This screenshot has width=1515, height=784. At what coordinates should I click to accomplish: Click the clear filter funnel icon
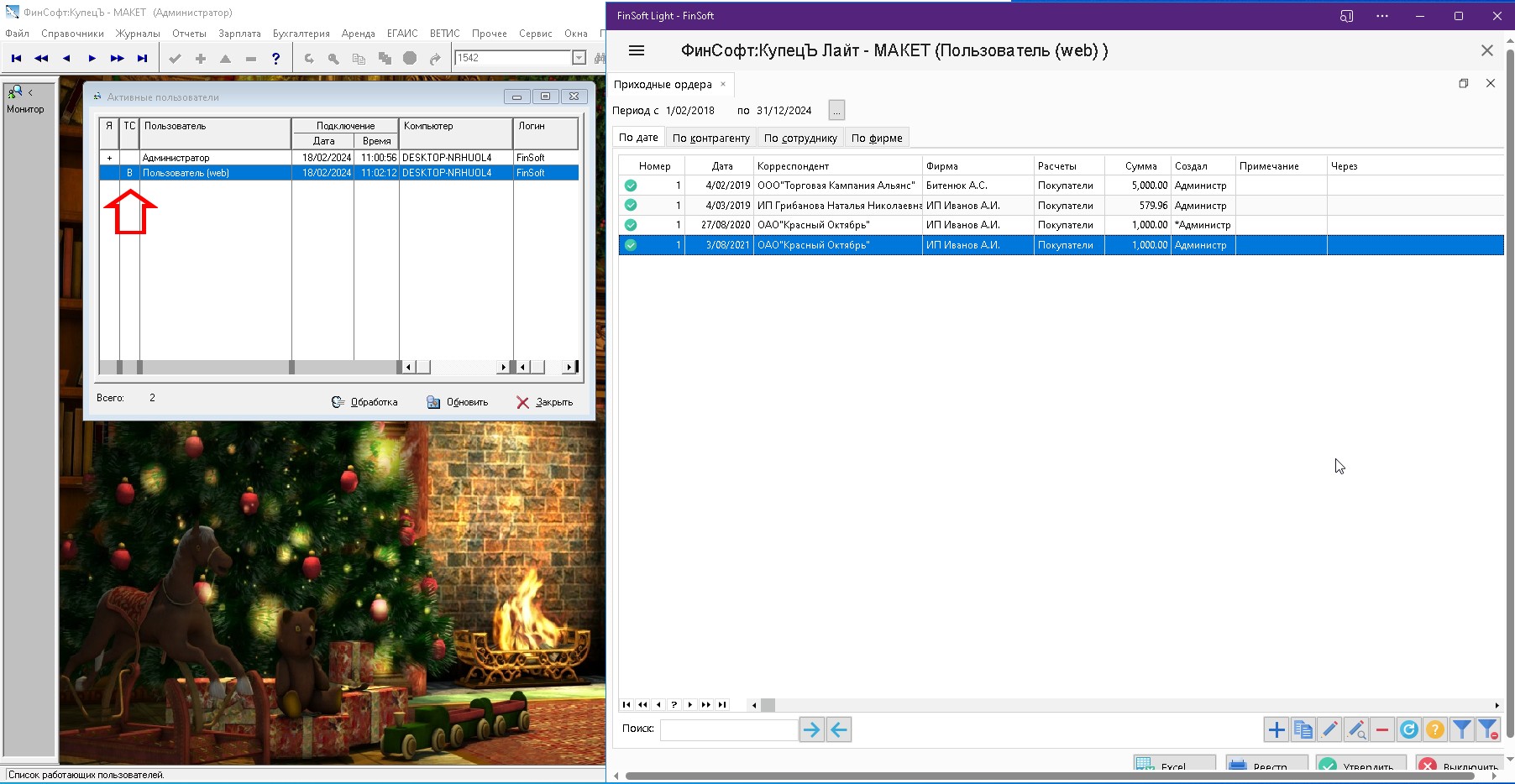(1488, 730)
